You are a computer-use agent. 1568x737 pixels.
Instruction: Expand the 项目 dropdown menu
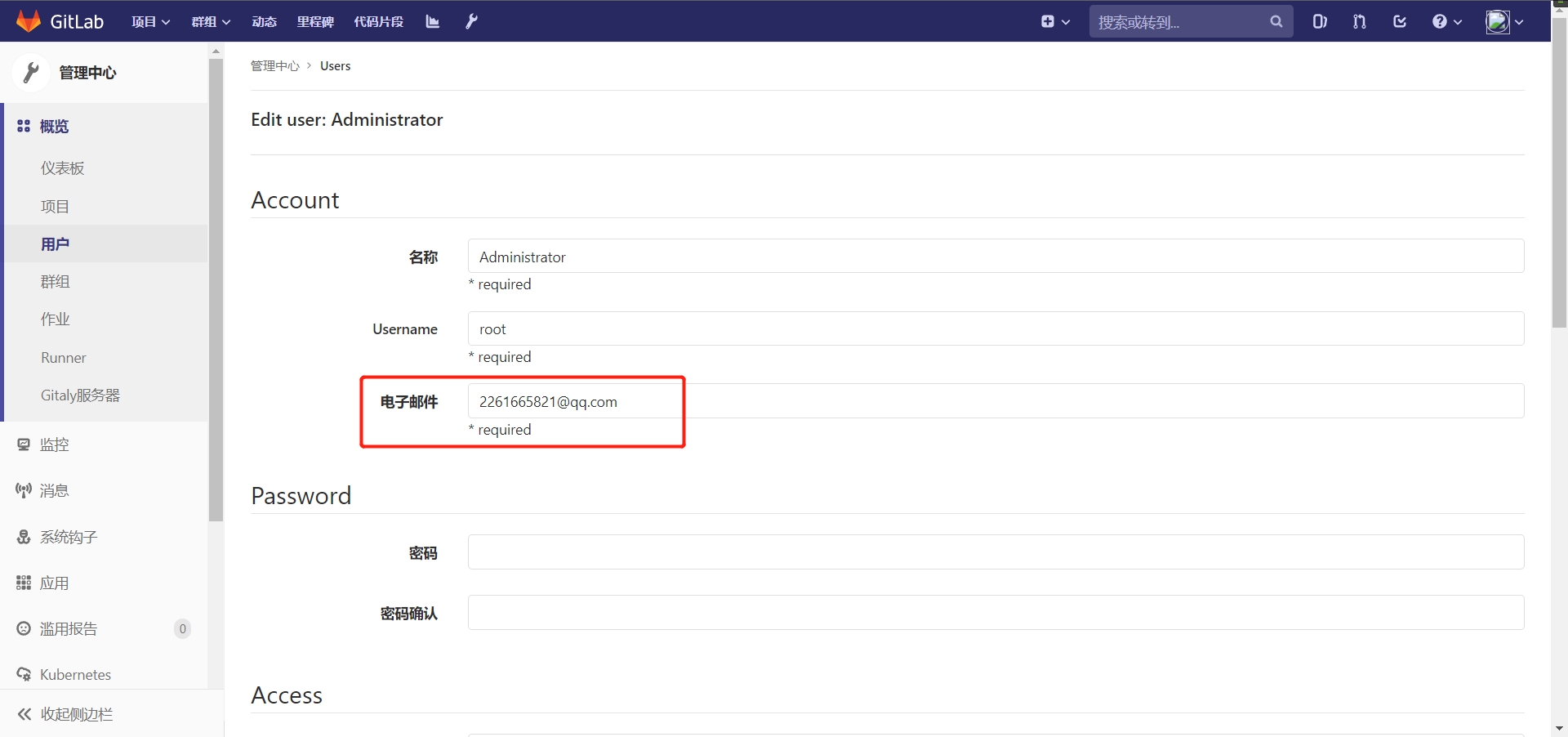(x=150, y=21)
